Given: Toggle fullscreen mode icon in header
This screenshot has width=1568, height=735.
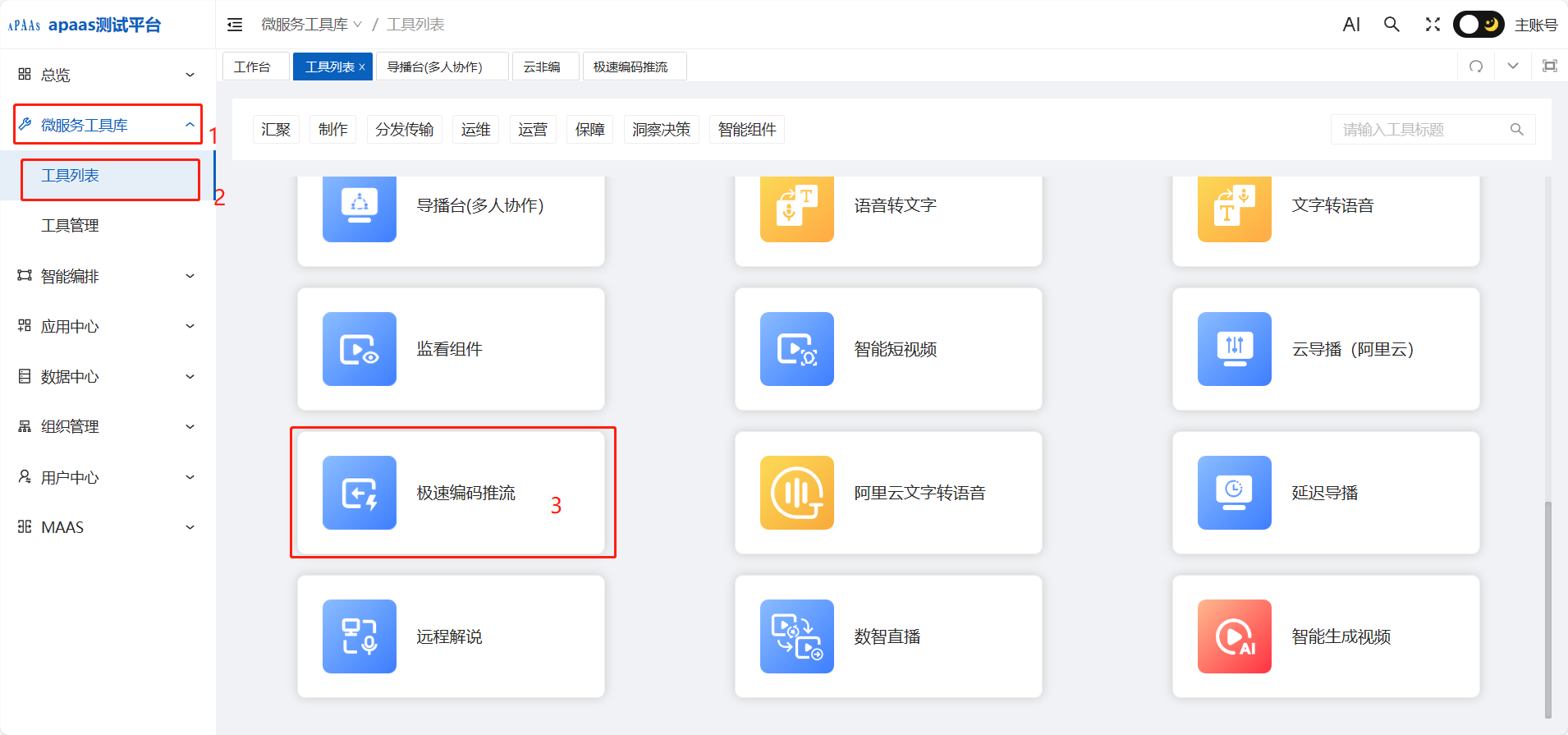Looking at the screenshot, I should (x=1433, y=25).
